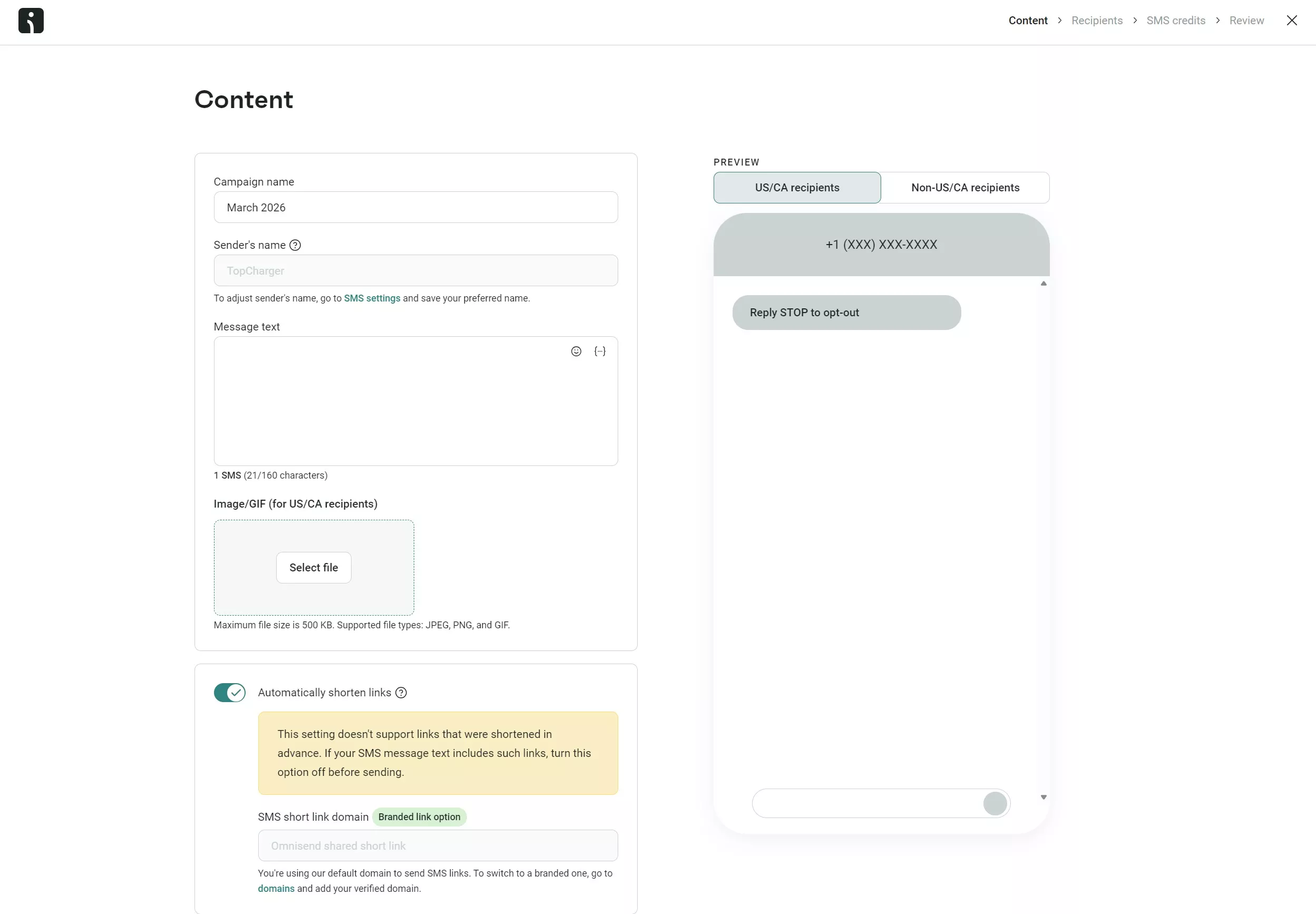Click the image upload drop zone
The image size is (1316, 914).
coord(314,568)
